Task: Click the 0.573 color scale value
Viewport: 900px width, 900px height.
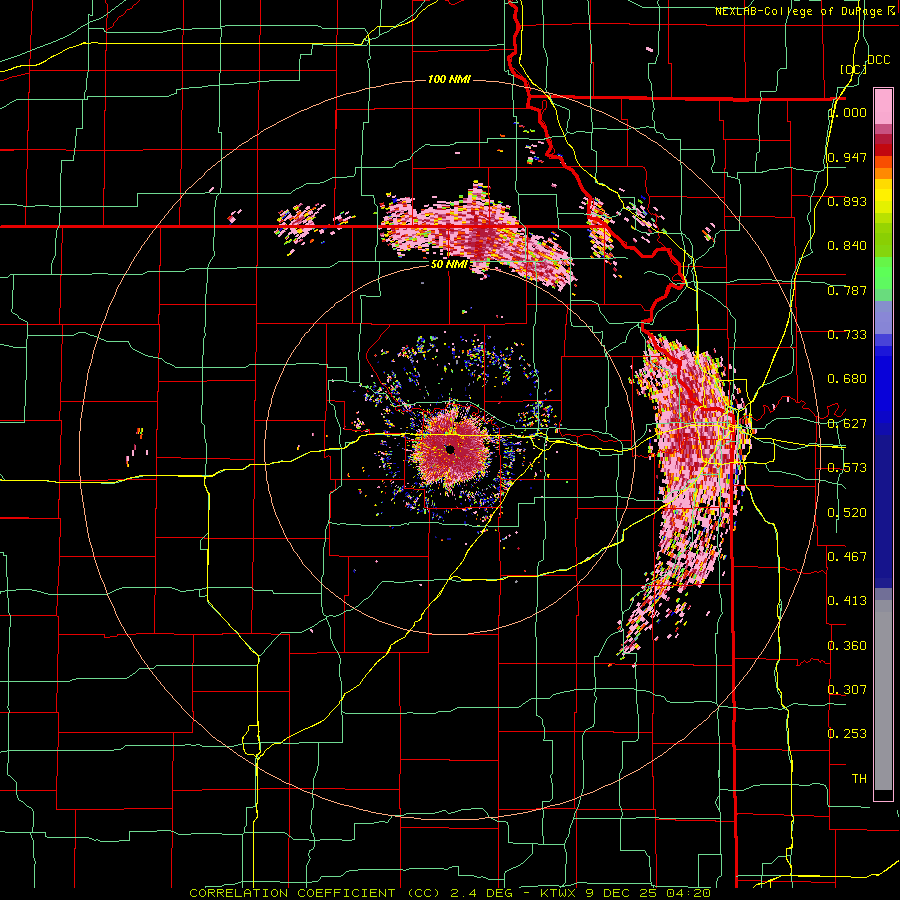Action: tap(847, 468)
